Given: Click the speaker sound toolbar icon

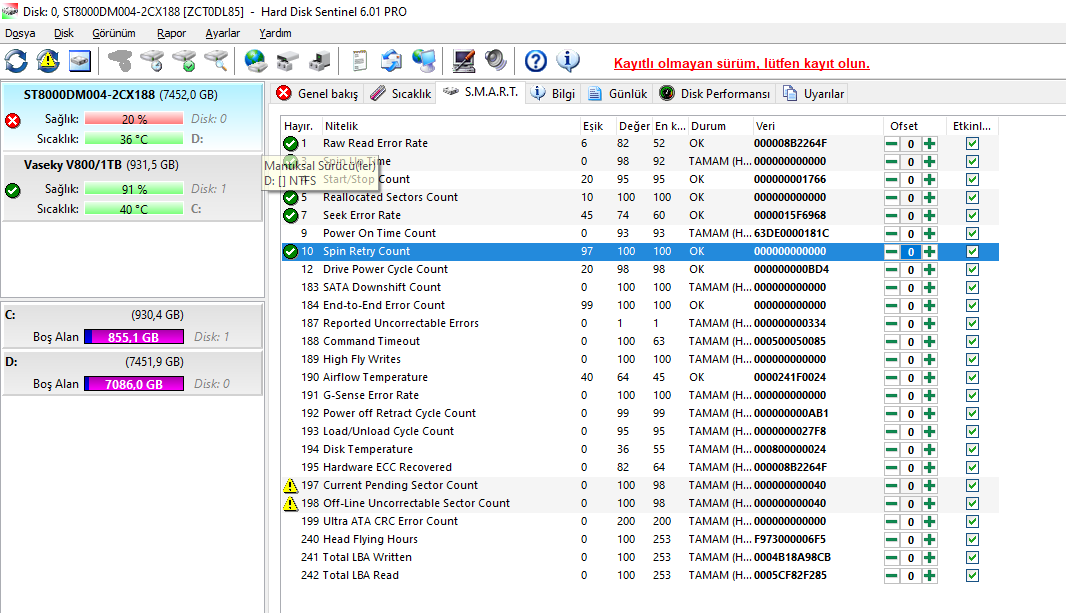Looking at the screenshot, I should click(x=496, y=61).
